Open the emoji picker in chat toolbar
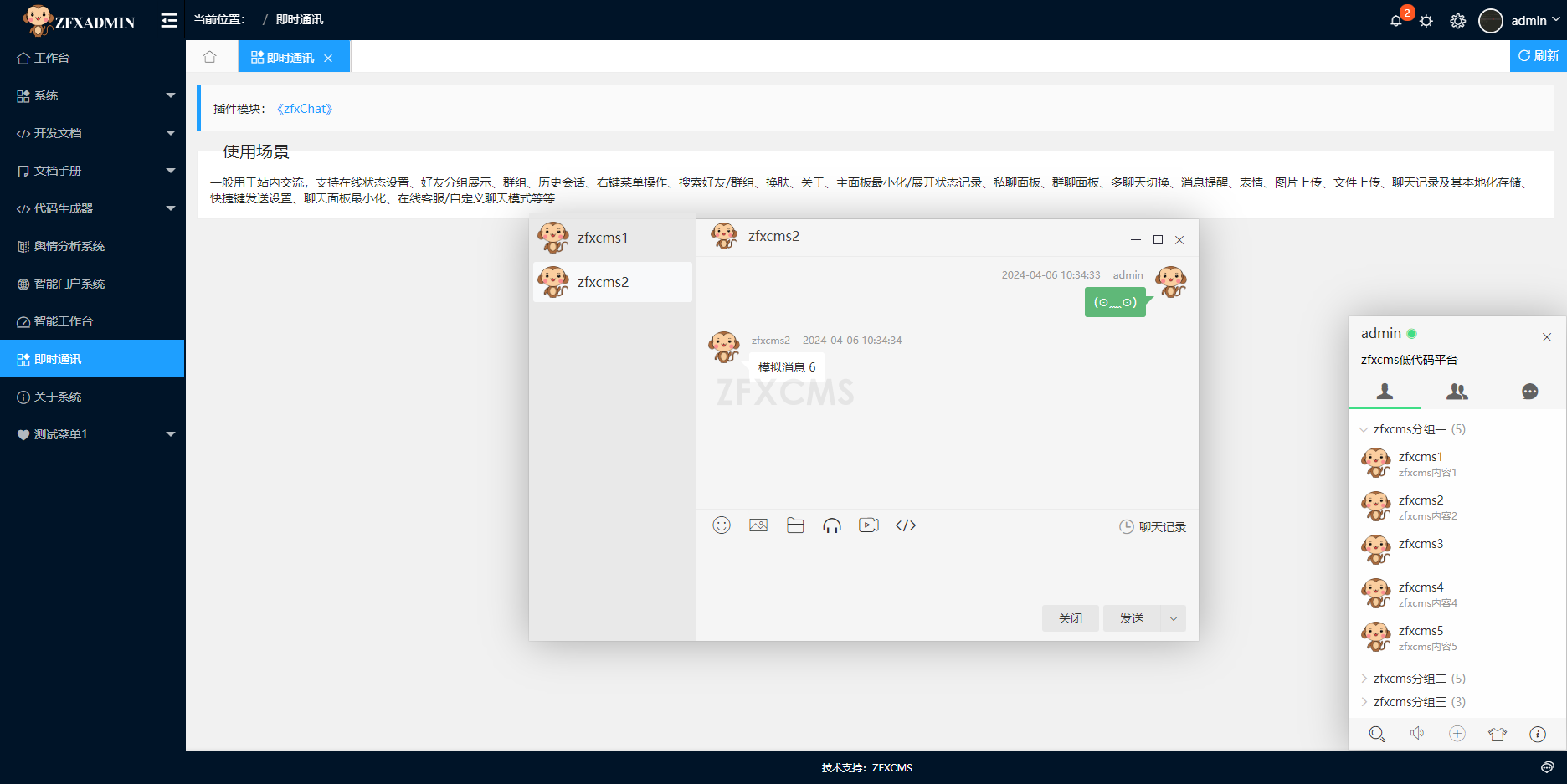The height and width of the screenshot is (784, 1567). [722, 525]
